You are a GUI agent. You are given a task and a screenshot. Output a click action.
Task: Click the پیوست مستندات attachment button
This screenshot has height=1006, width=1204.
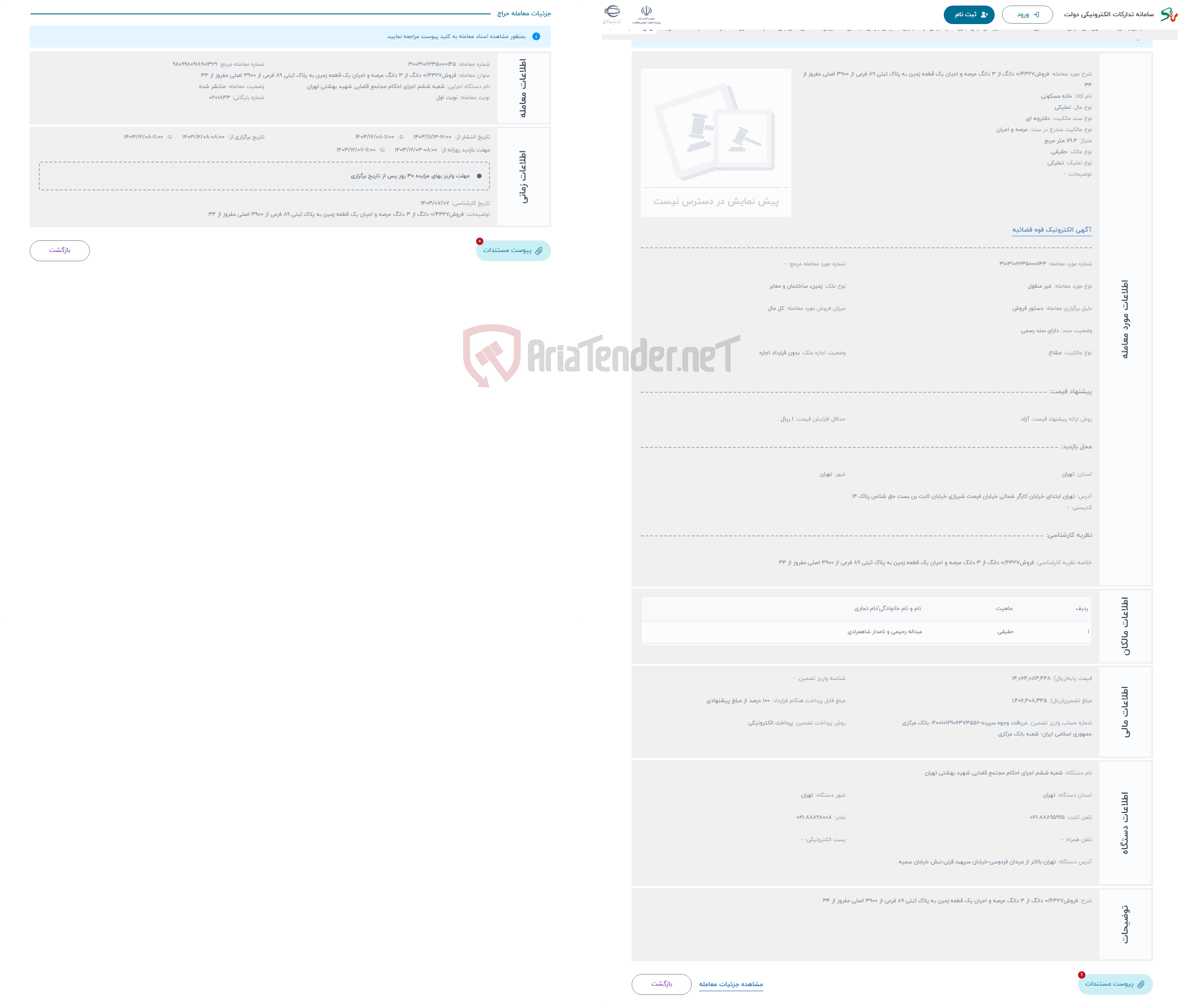511,249
